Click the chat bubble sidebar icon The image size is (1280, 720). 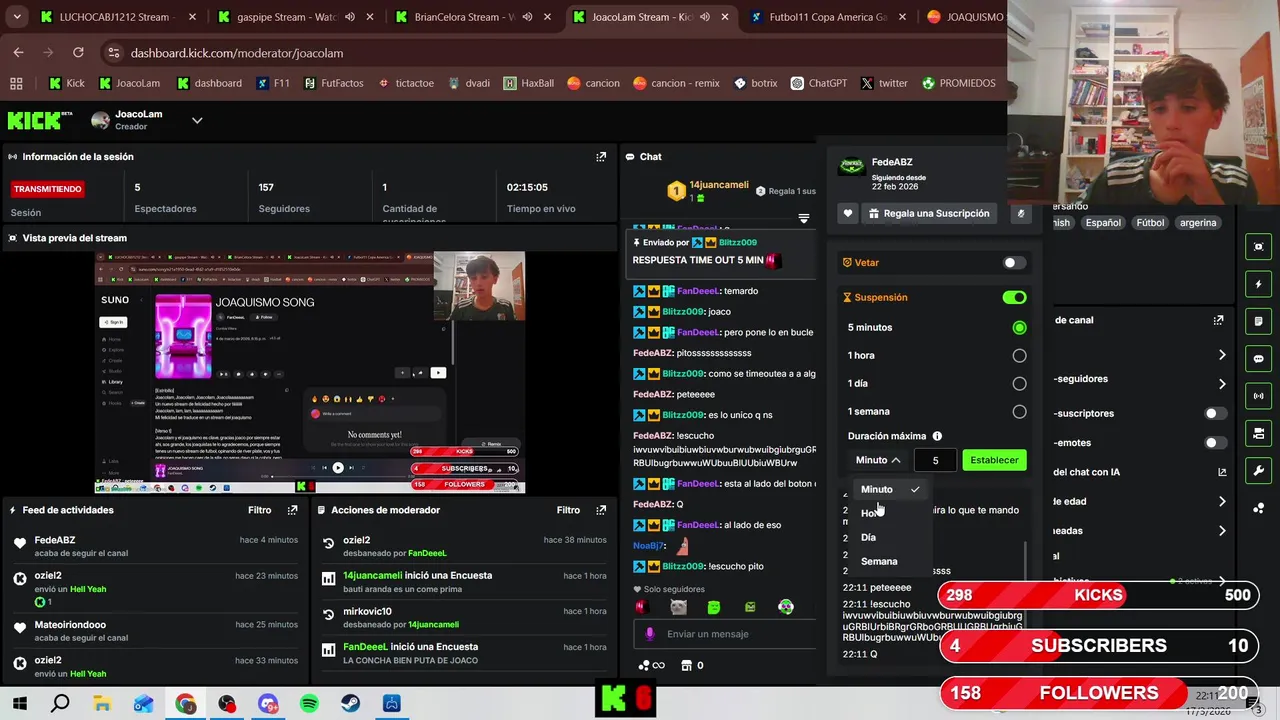pyautogui.click(x=1258, y=358)
